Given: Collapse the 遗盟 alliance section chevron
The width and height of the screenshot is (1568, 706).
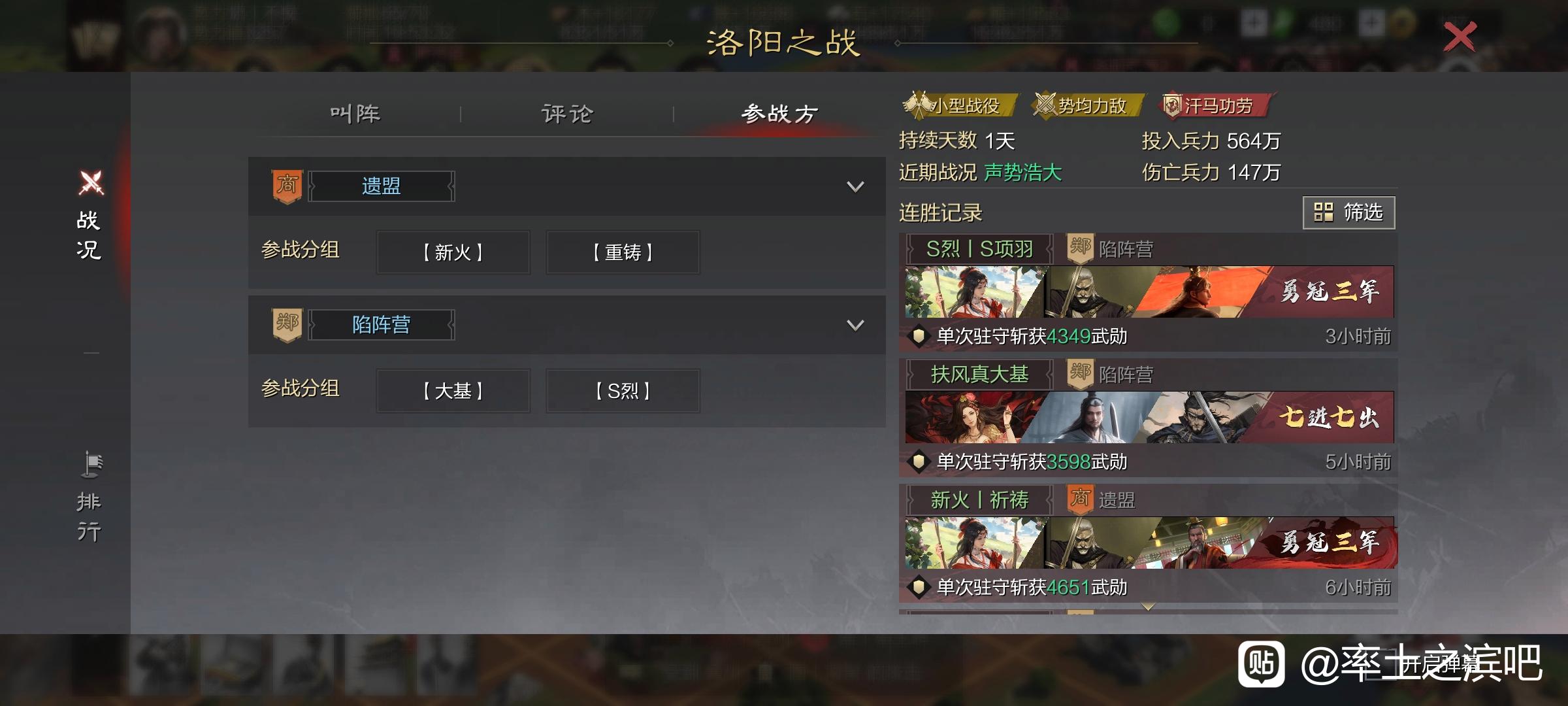Looking at the screenshot, I should (x=855, y=187).
